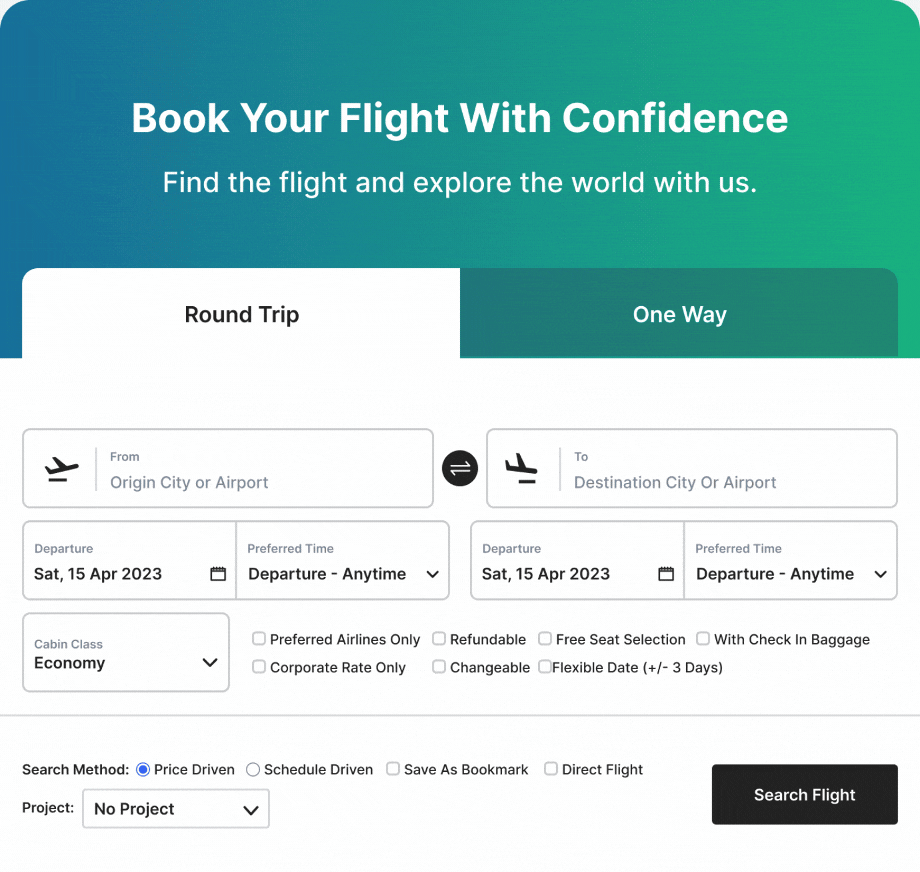Open the calendar icon for first Departure date
The width and height of the screenshot is (920, 872).
coord(218,573)
